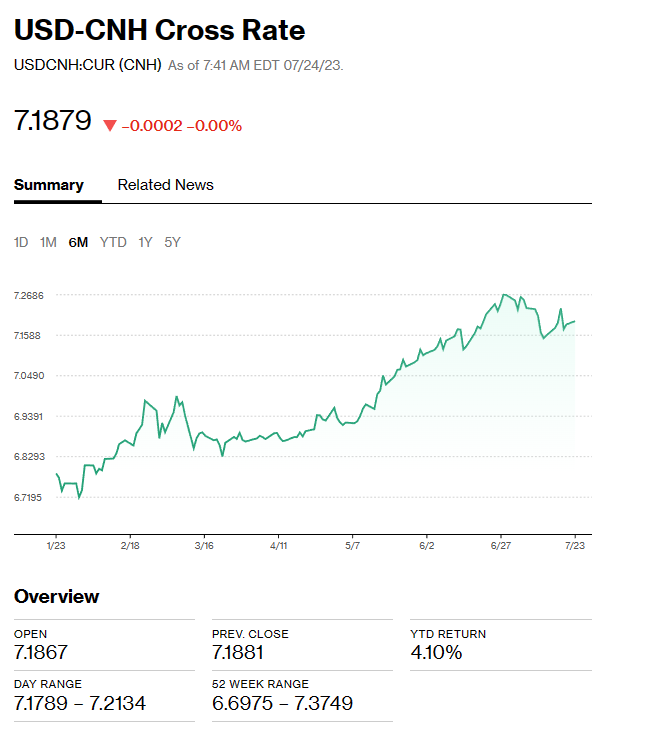Click the current price 7.1879
Viewport: 656px width, 729px height.
coord(52,122)
